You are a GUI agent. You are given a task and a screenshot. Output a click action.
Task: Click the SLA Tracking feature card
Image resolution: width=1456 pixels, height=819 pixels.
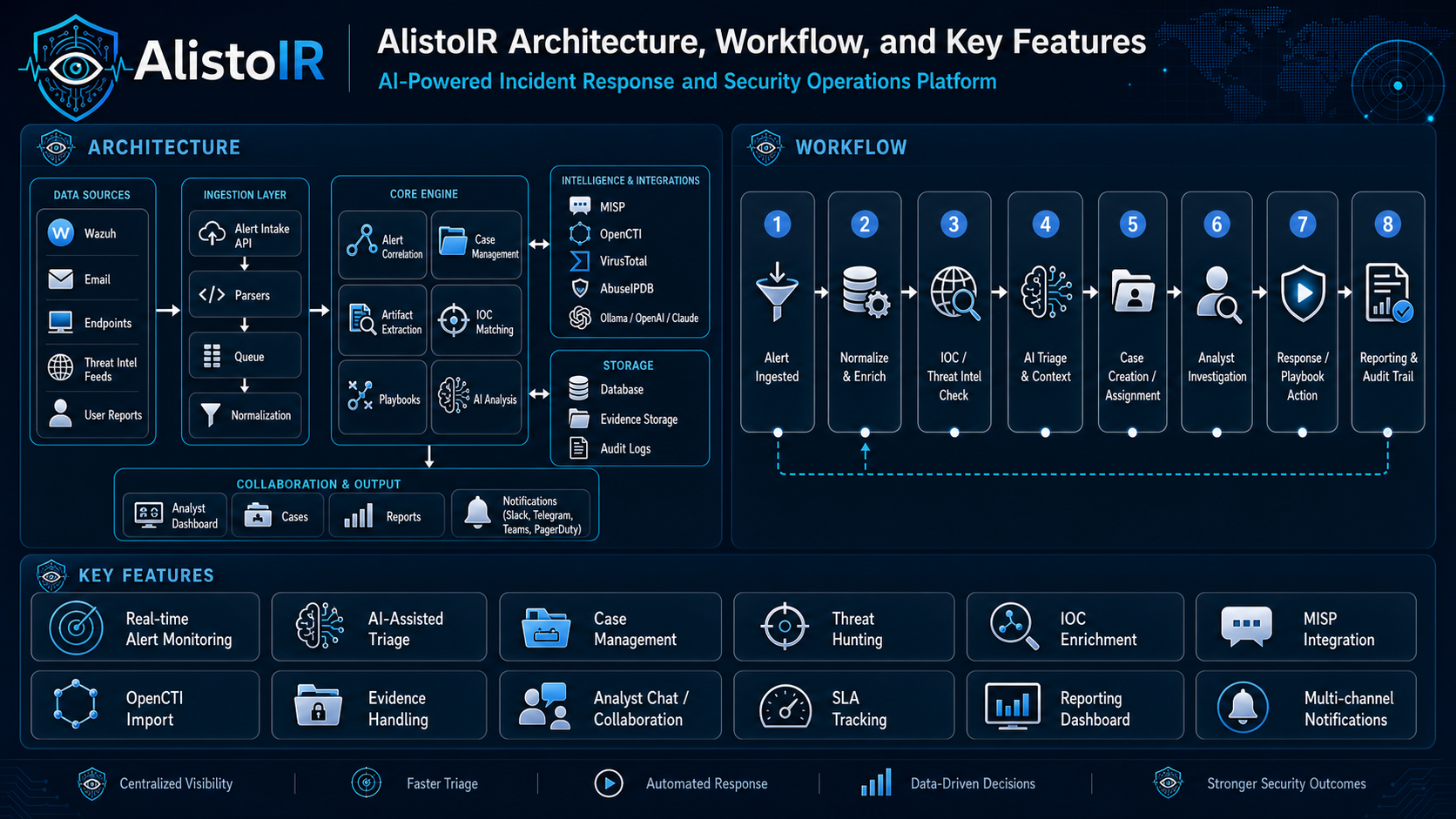click(x=844, y=705)
